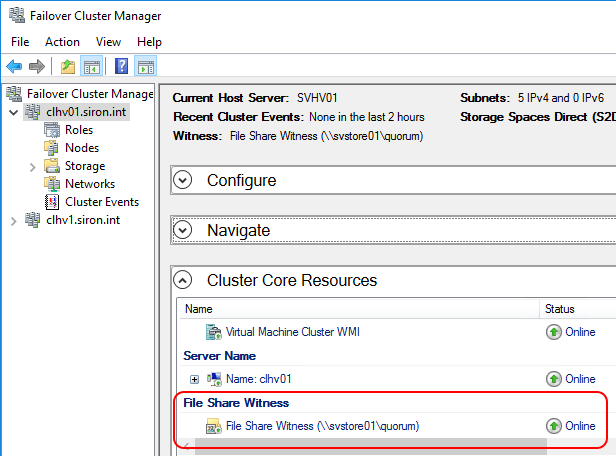616x456 pixels.
Task: Click the Configure section heading
Action: [242, 180]
